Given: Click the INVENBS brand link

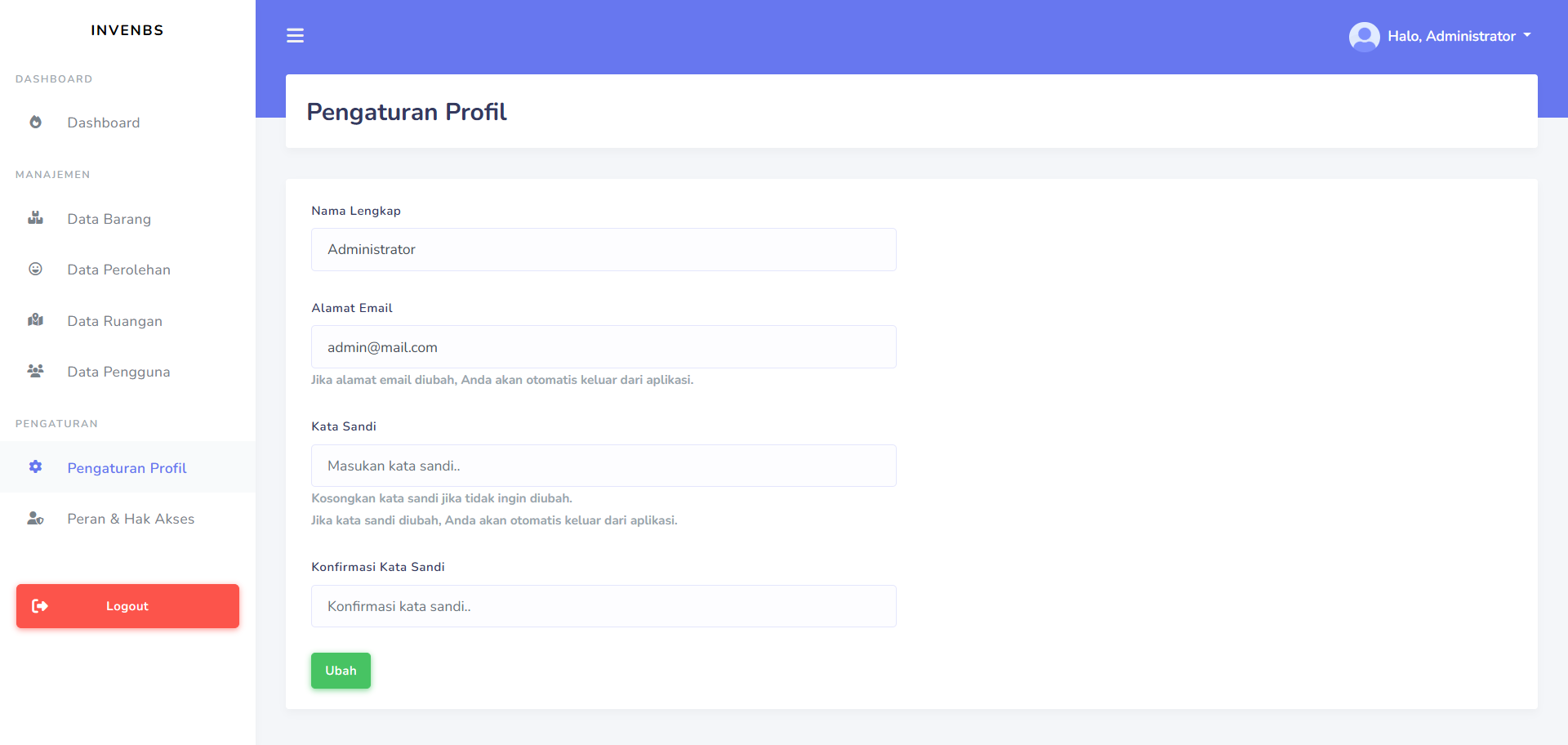Looking at the screenshot, I should tap(127, 30).
